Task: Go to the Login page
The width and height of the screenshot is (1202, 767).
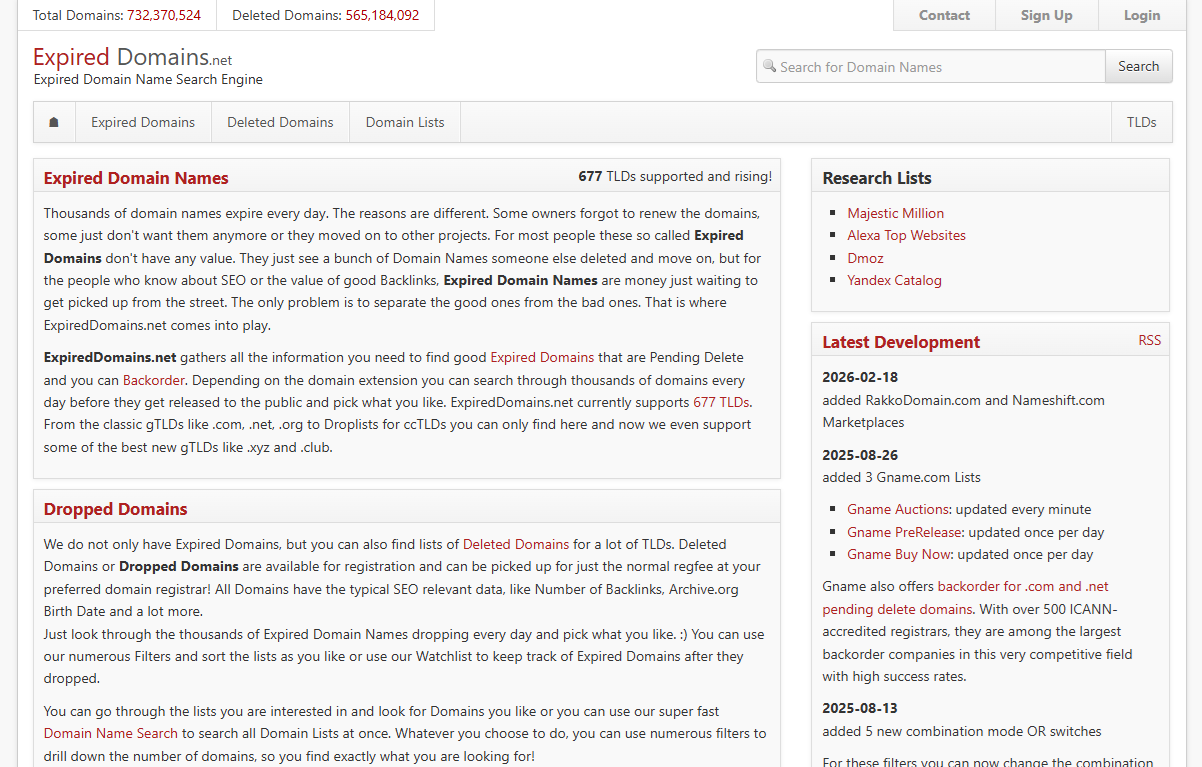Action: coord(1142,15)
